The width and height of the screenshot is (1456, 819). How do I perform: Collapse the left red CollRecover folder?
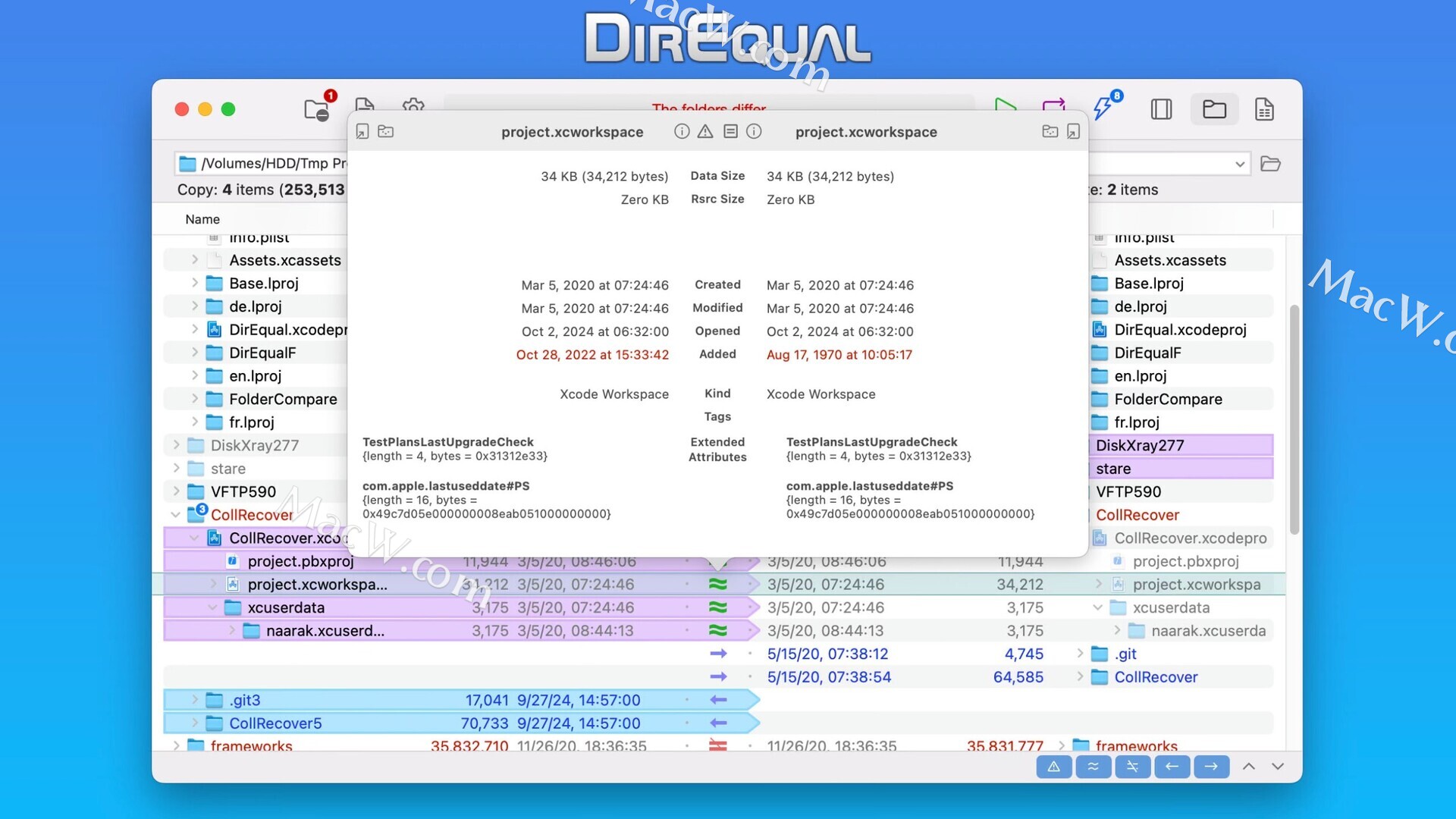click(176, 515)
